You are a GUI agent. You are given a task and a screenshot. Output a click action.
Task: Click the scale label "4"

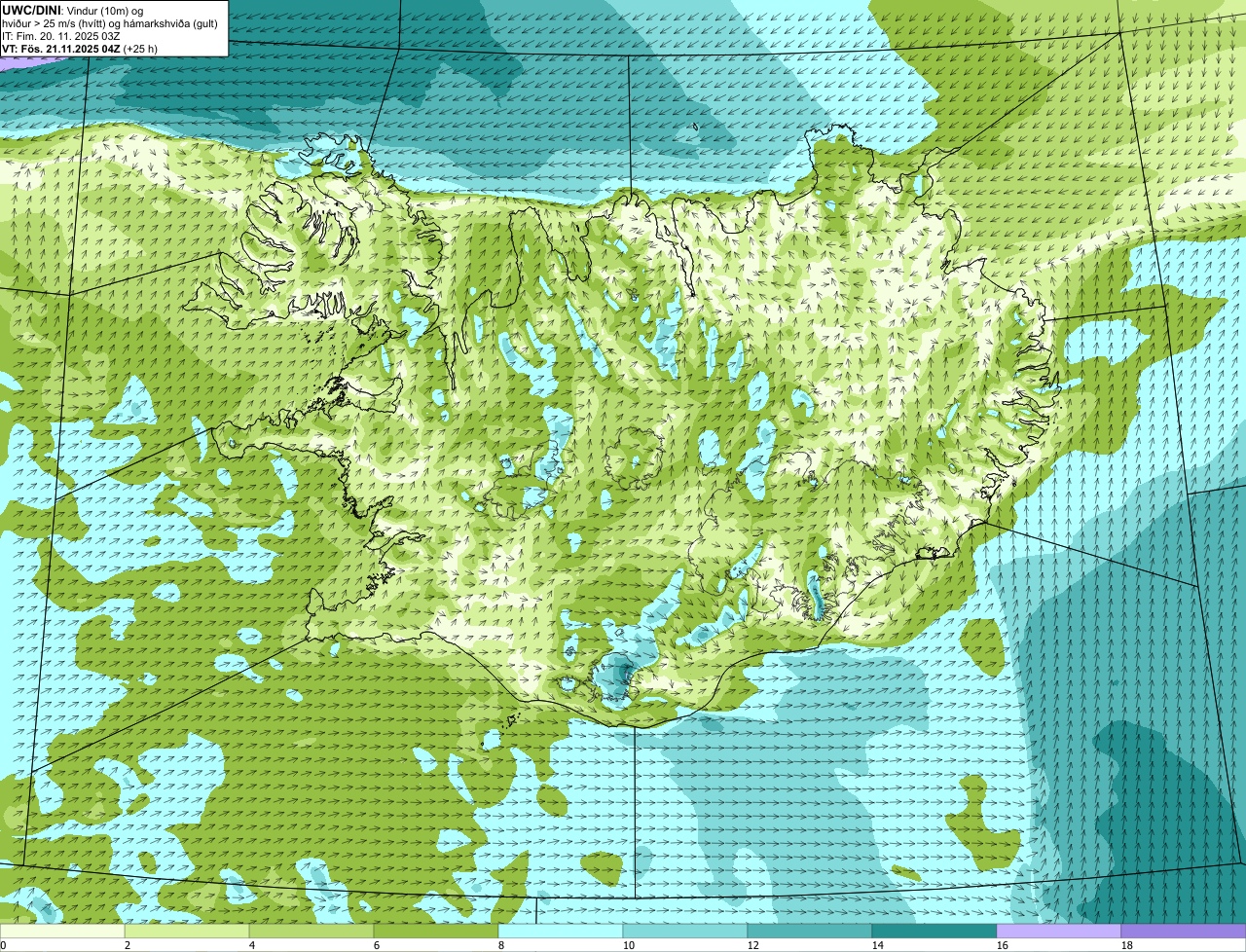[252, 945]
